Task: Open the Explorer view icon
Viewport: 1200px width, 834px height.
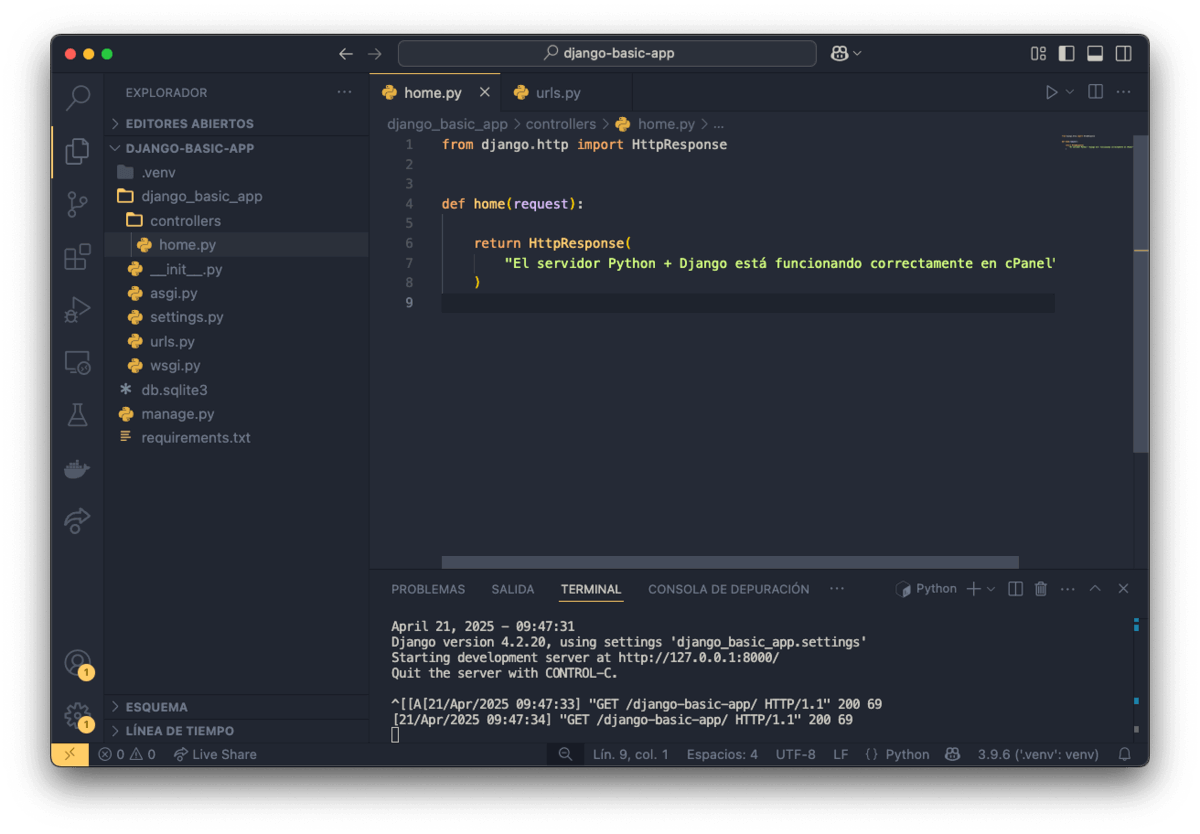Action: click(77, 151)
